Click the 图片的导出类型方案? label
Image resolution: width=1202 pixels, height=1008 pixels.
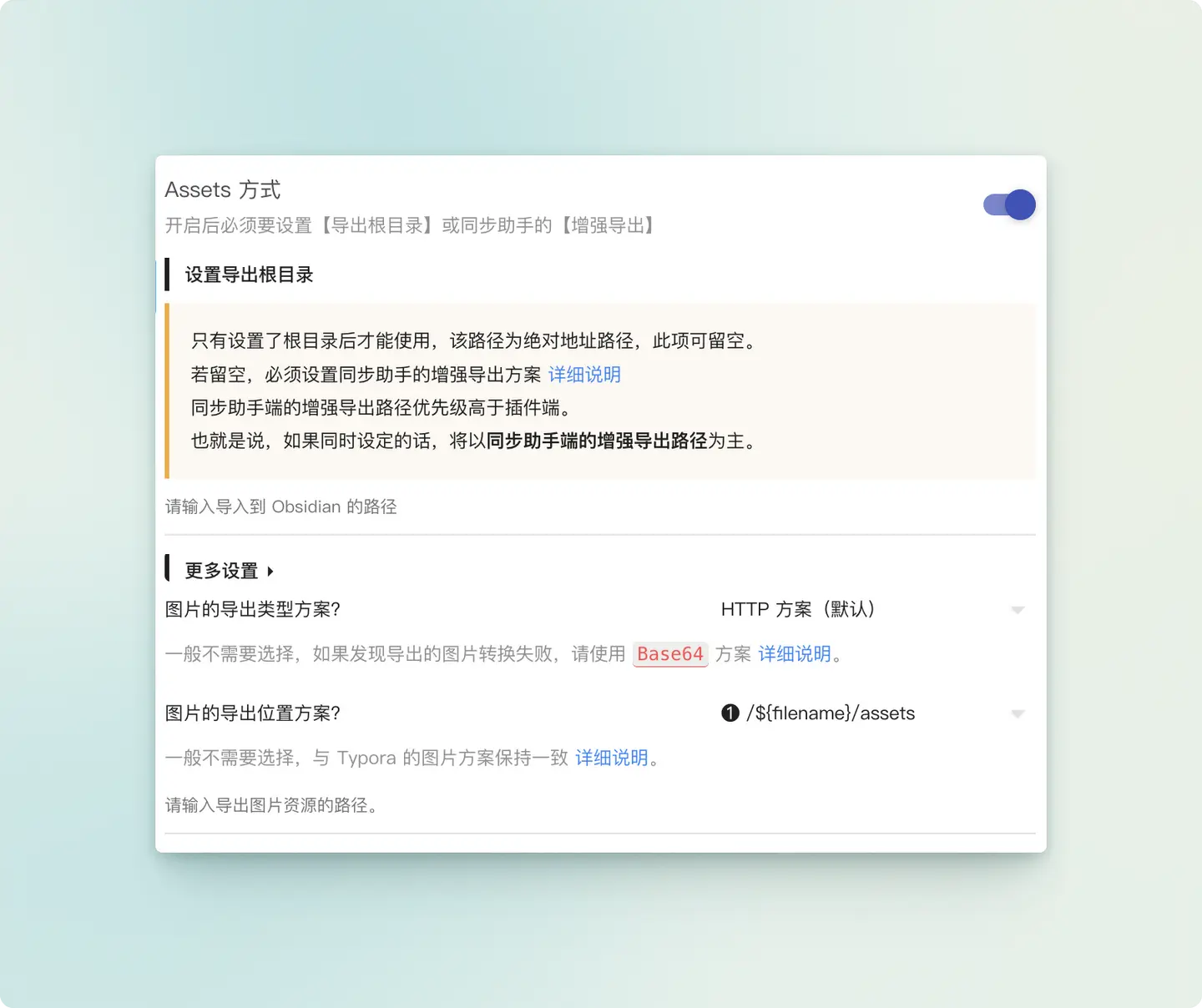[253, 610]
